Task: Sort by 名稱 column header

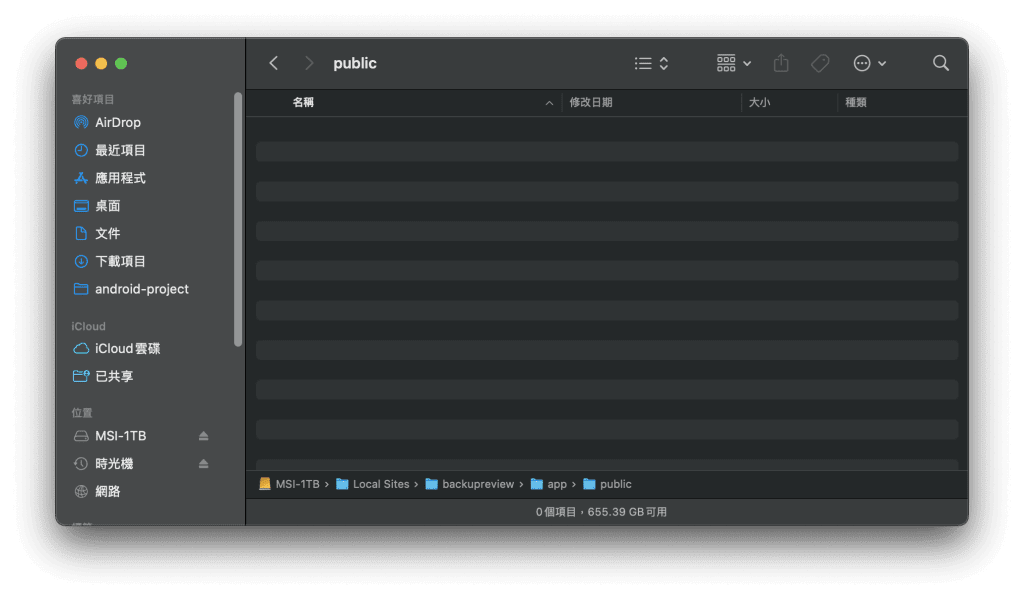Action: click(303, 103)
